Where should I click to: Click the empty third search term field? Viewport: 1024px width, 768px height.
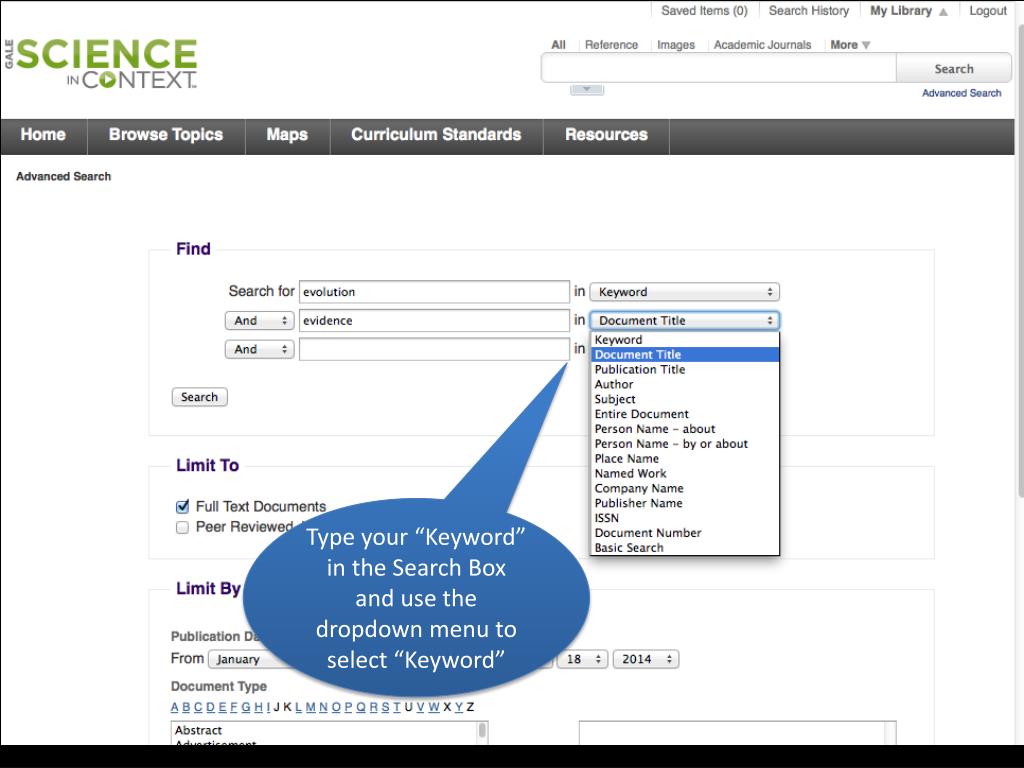tap(434, 349)
